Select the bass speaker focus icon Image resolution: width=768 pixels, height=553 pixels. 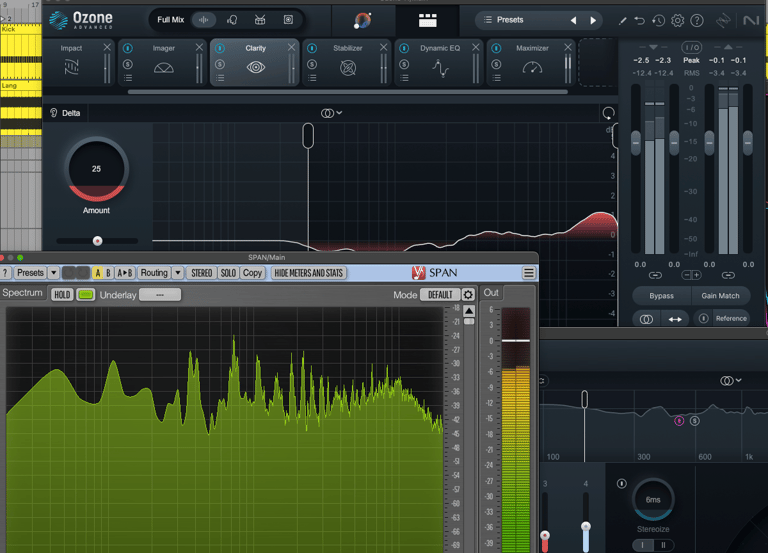click(x=288, y=20)
